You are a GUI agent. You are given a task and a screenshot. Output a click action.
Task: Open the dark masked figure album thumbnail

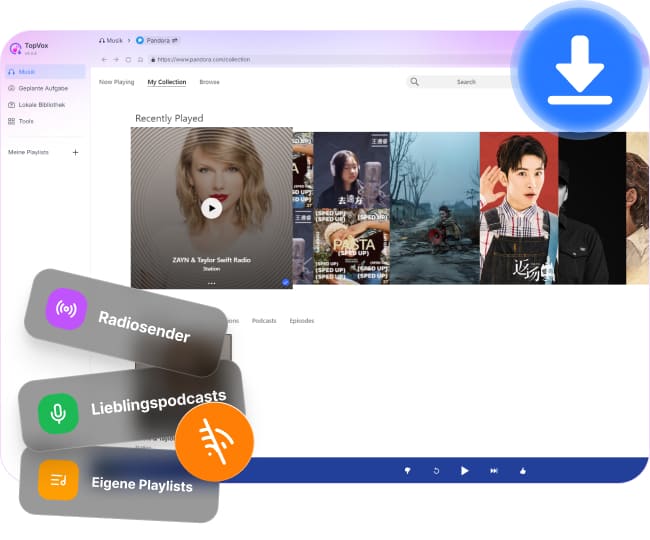pyautogui.click(x=592, y=208)
